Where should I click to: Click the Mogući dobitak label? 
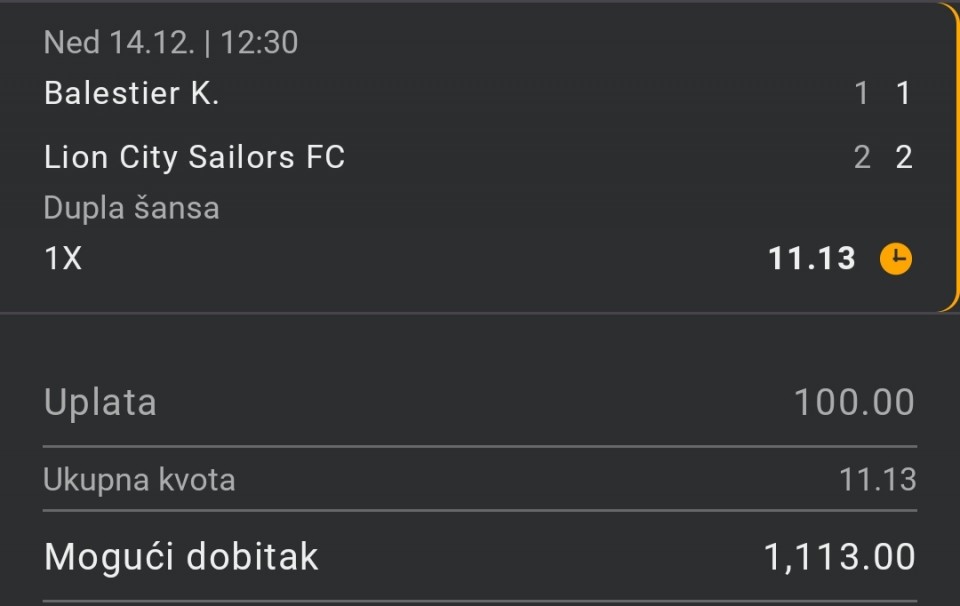click(x=181, y=556)
